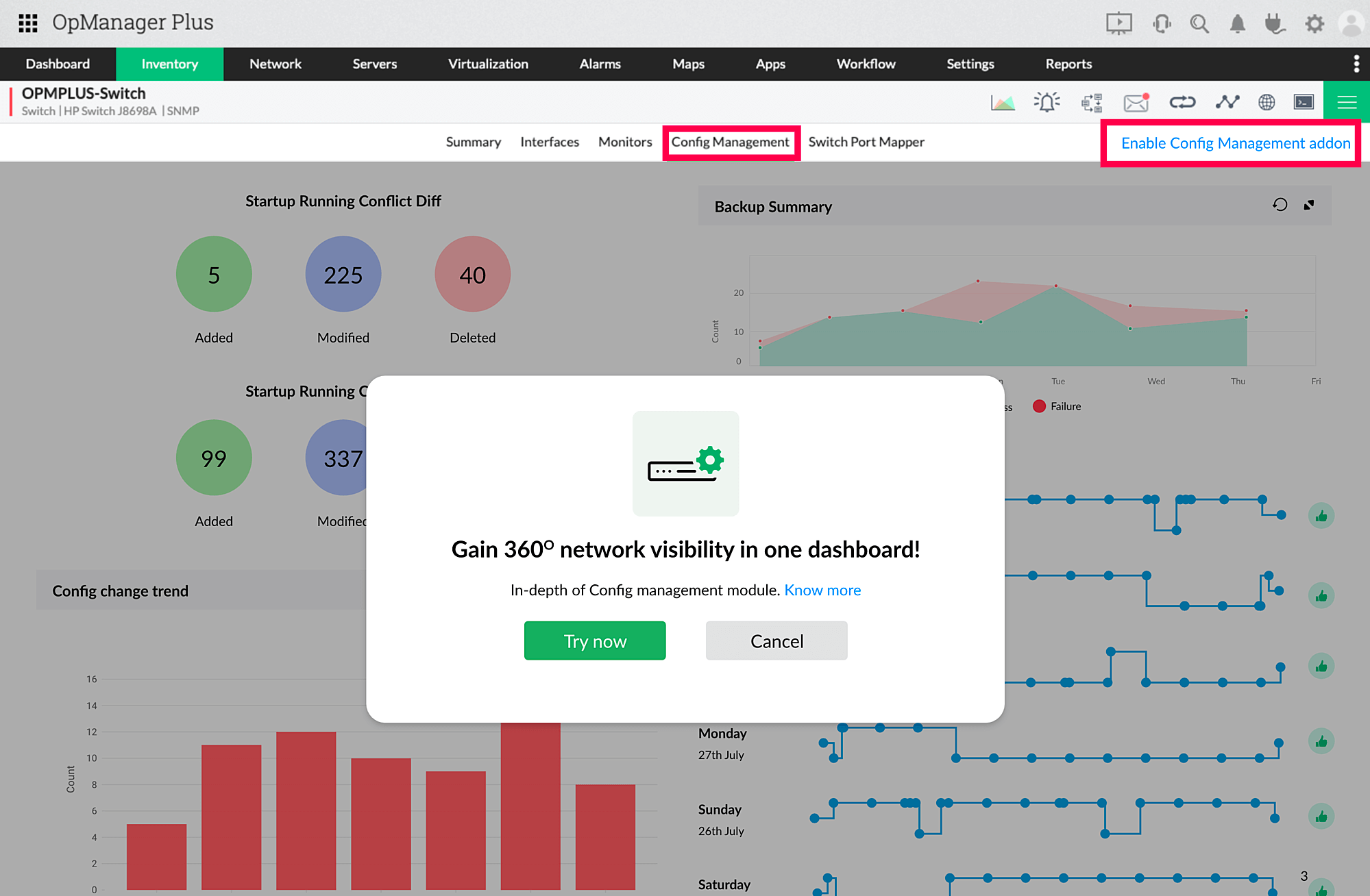Cancel the addon dialog
1370x896 pixels.
tap(776, 640)
